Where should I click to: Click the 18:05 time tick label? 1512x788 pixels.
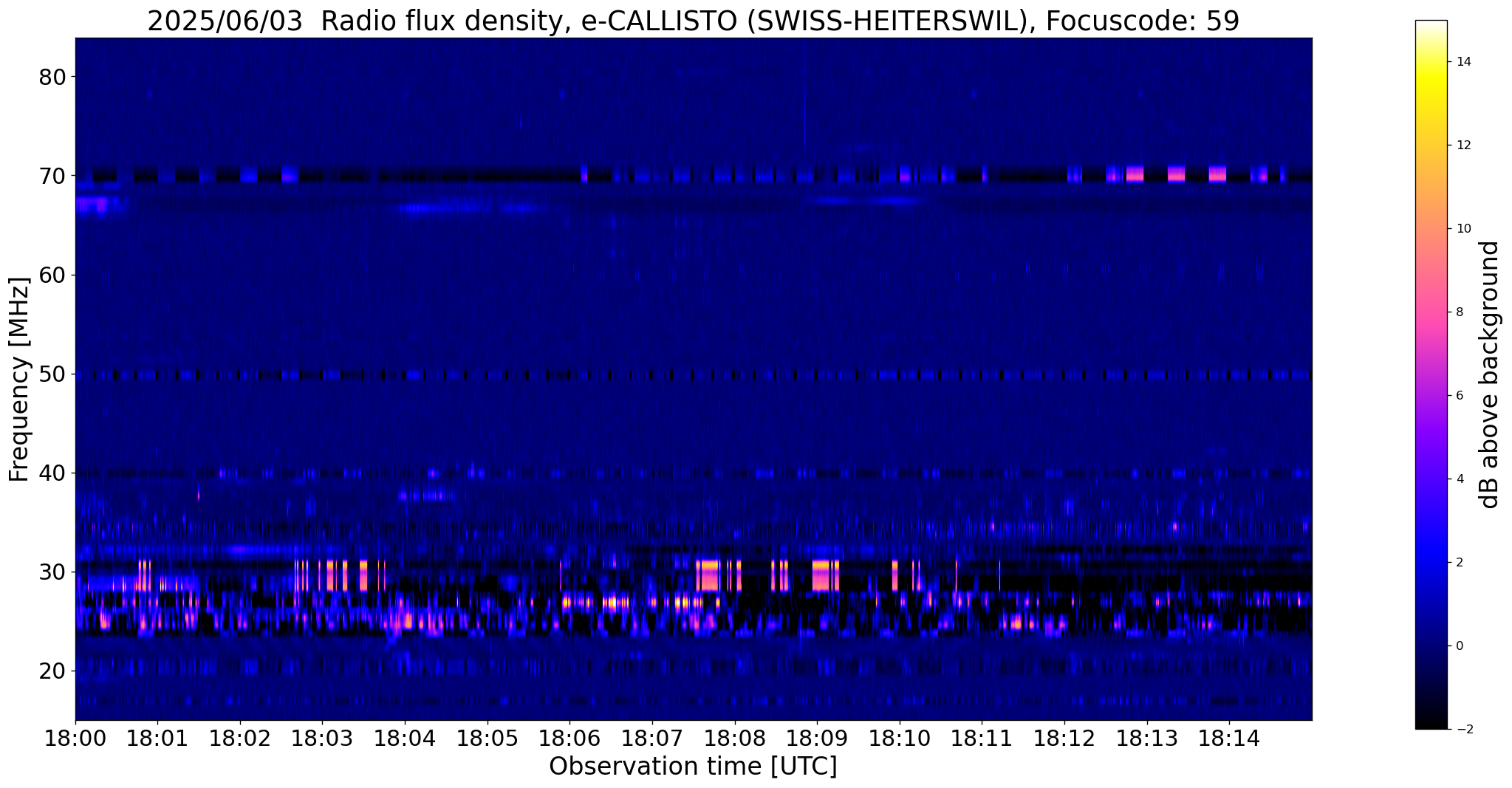488,739
